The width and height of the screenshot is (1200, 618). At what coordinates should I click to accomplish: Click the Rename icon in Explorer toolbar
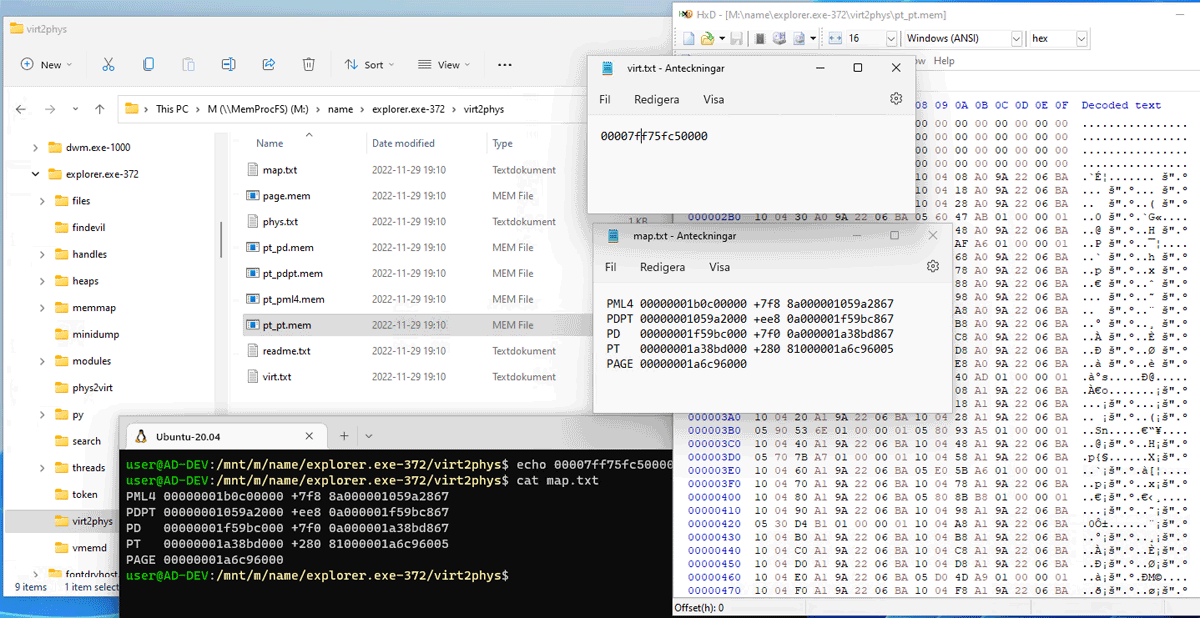pos(228,64)
